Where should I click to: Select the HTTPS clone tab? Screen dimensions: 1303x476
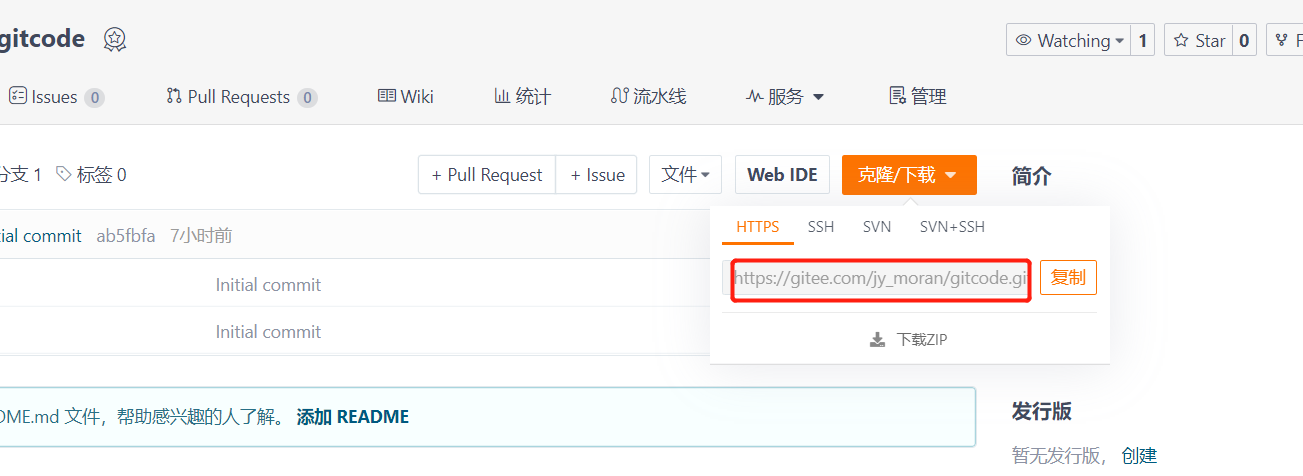tap(758, 226)
